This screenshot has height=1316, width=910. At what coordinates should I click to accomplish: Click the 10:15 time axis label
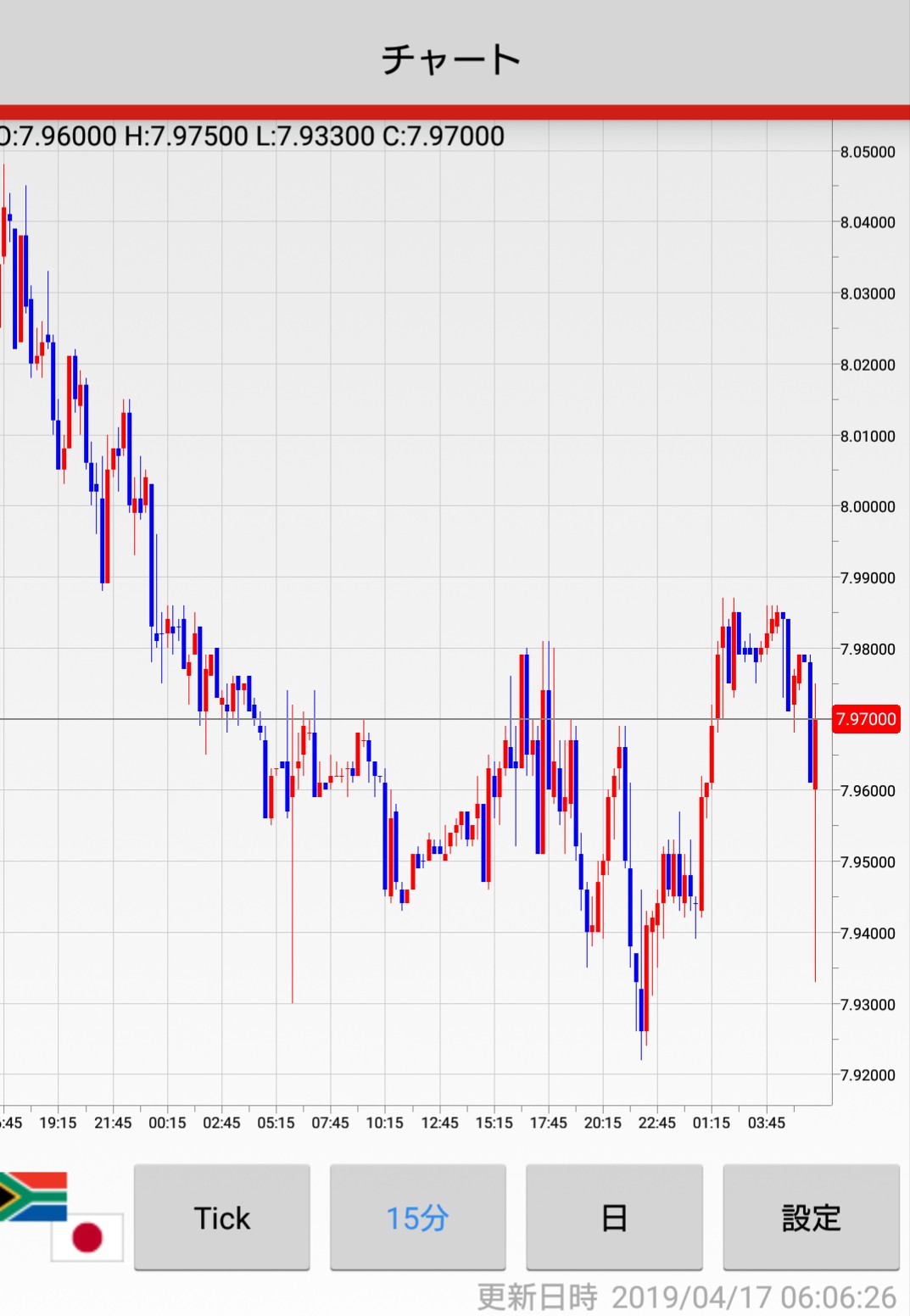tap(384, 1123)
